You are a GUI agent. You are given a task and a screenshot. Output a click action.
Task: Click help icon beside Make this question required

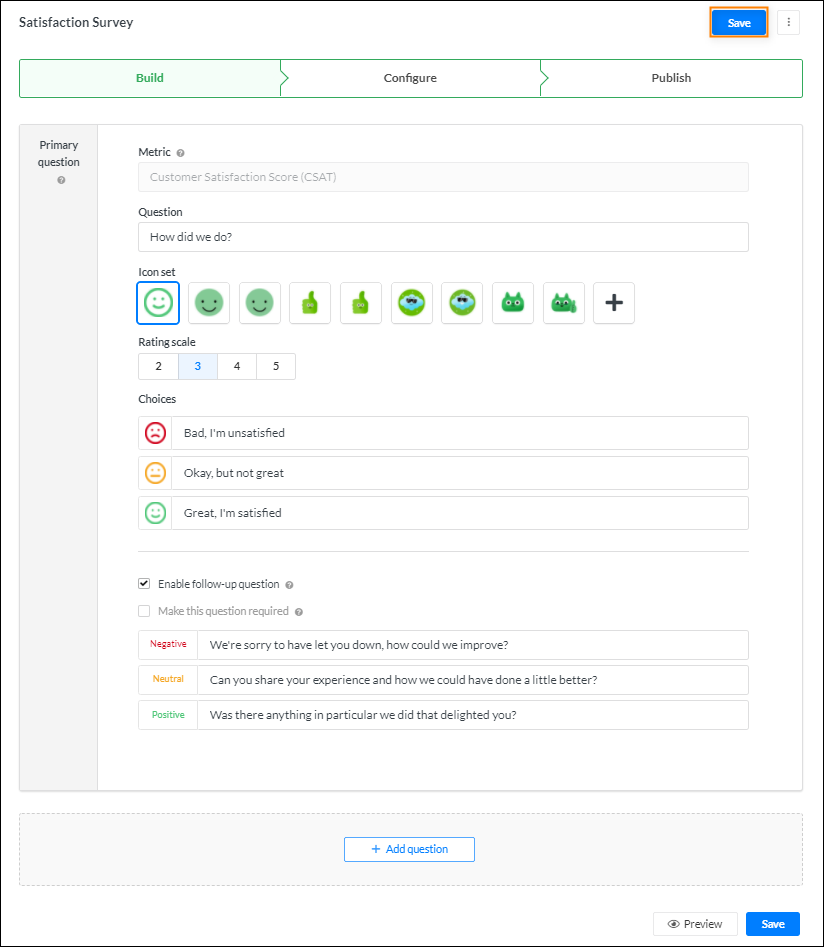point(298,612)
